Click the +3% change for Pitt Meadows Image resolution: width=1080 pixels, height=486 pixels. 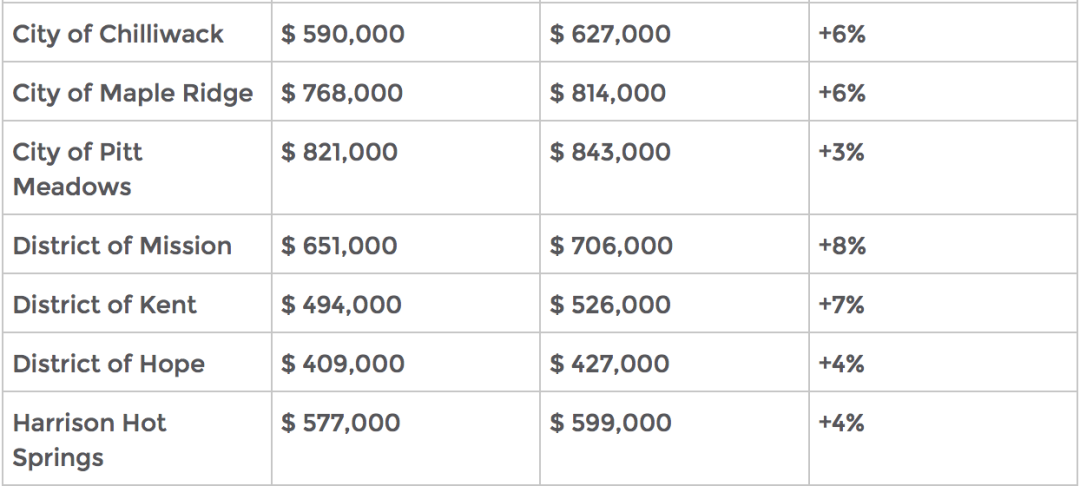[841, 152]
